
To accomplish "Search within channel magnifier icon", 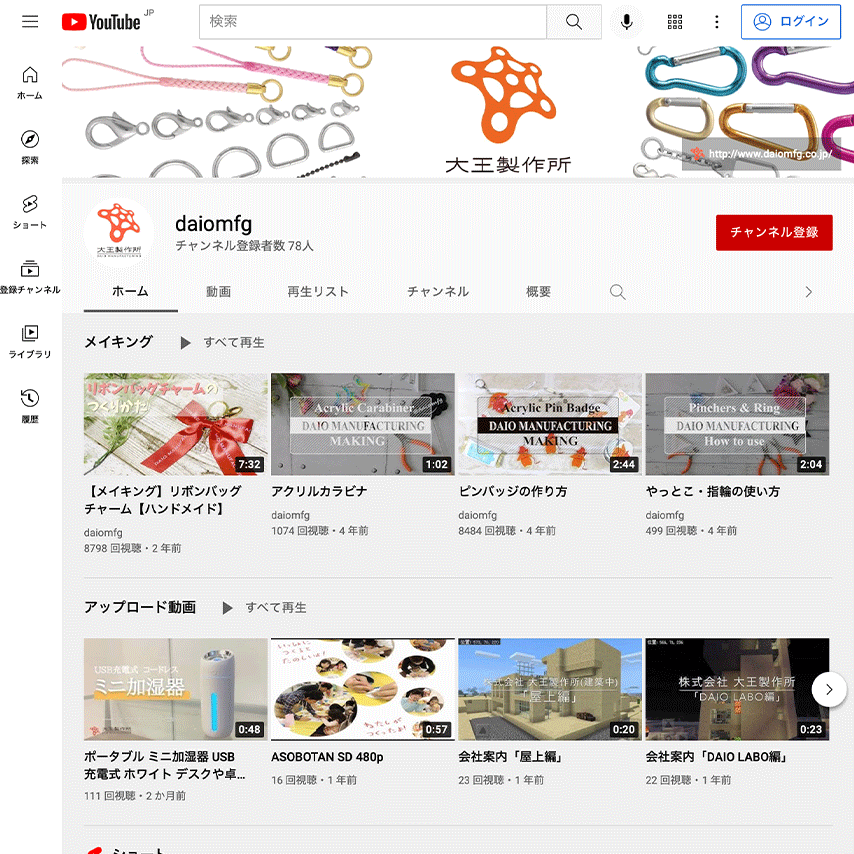I will (x=617, y=292).
